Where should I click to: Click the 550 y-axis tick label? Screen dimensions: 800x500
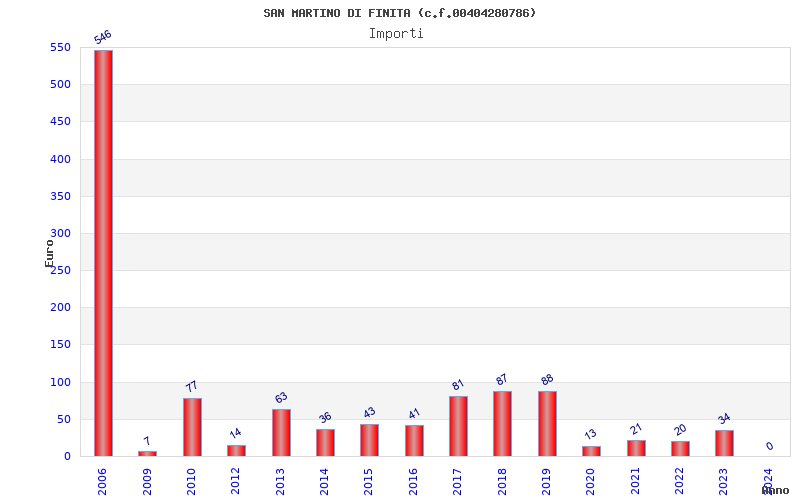pyautogui.click(x=60, y=47)
